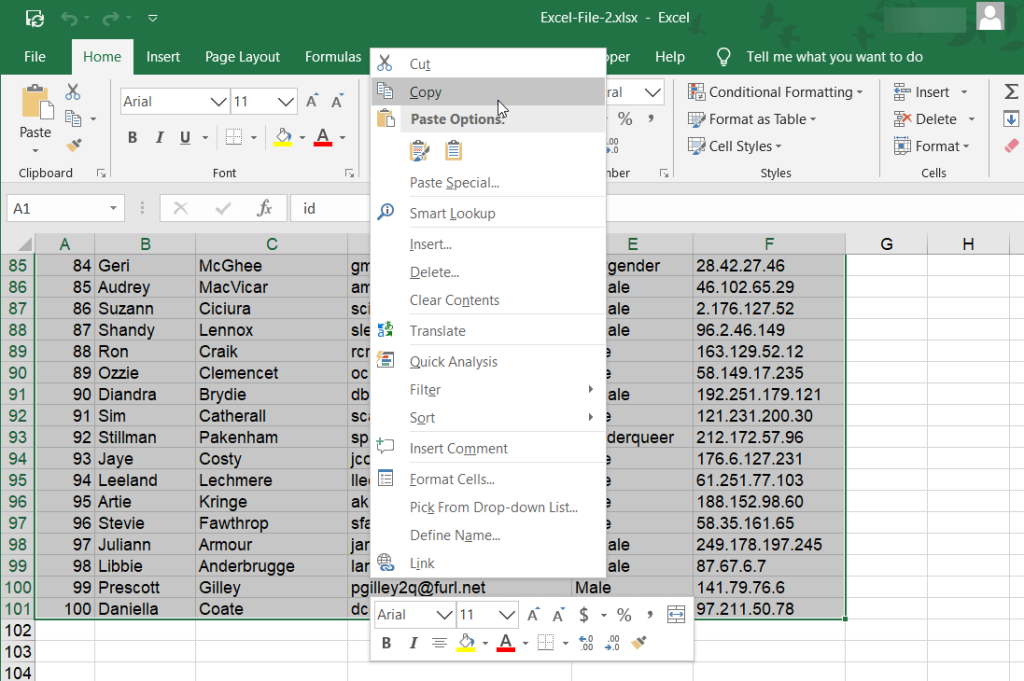Viewport: 1024px width, 681px height.
Task: Decrease font size in ribbon
Action: pos(337,101)
